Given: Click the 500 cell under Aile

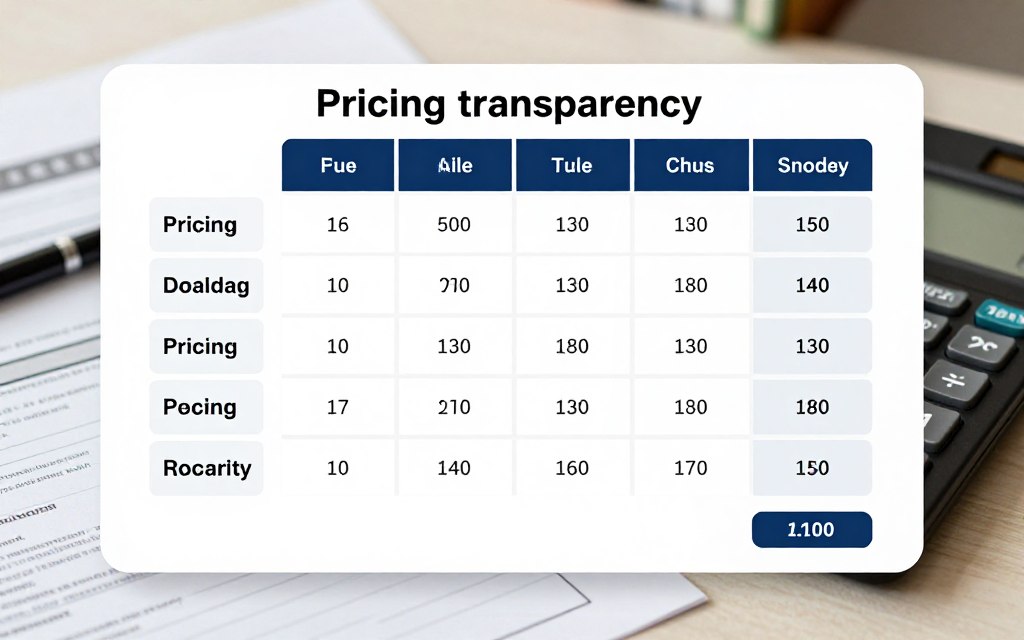Looking at the screenshot, I should click(x=454, y=225).
